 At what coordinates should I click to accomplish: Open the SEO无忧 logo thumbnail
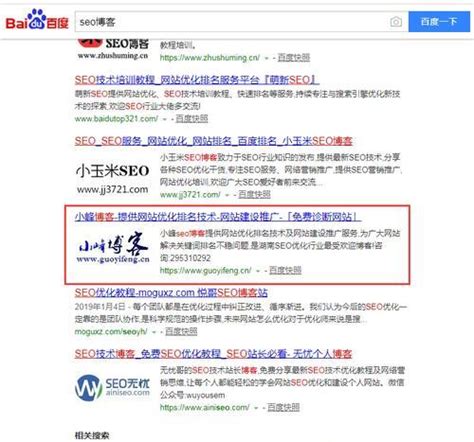113,387
